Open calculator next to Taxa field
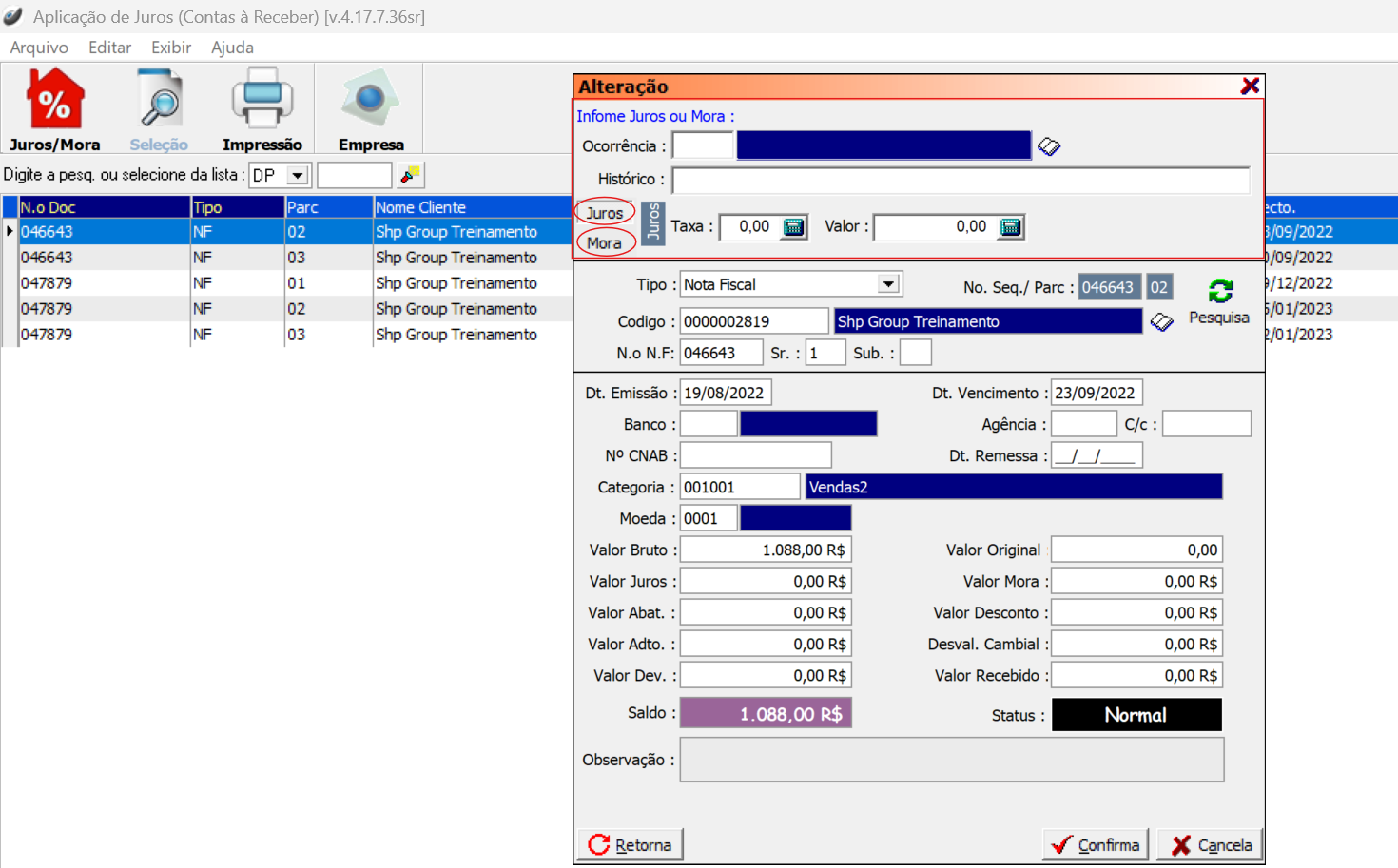Image resolution: width=1398 pixels, height=868 pixels. point(793,227)
